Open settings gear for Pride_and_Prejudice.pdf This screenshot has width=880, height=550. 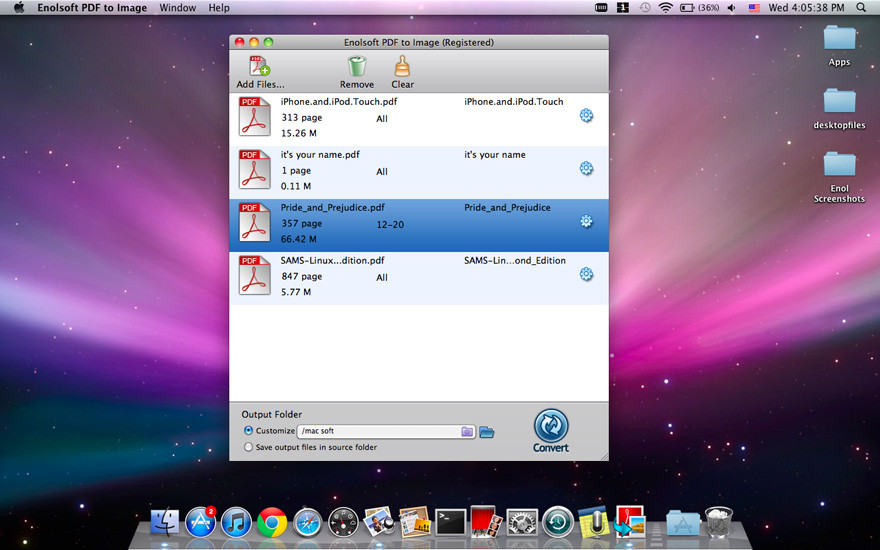[586, 221]
